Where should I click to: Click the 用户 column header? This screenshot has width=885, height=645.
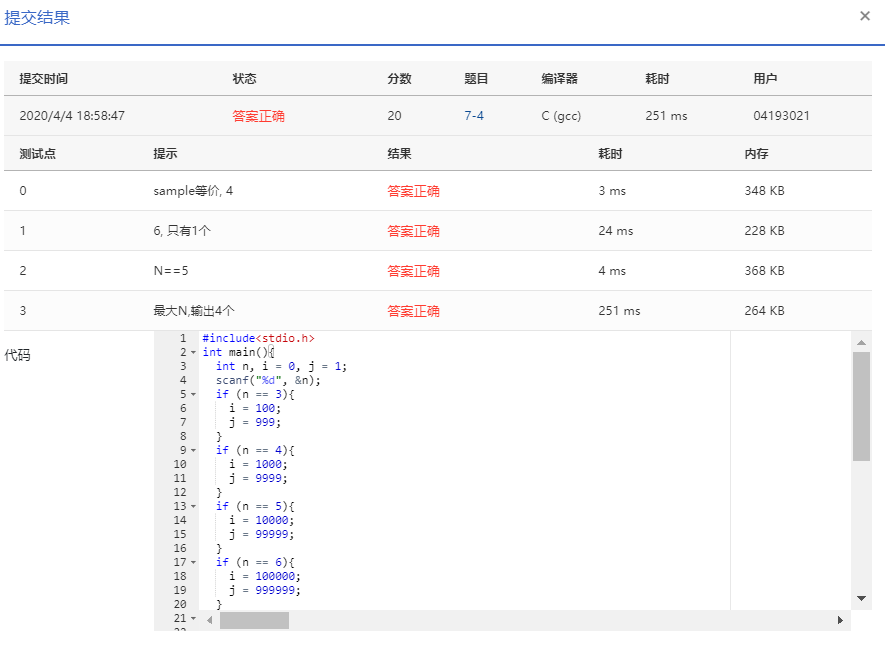(765, 78)
